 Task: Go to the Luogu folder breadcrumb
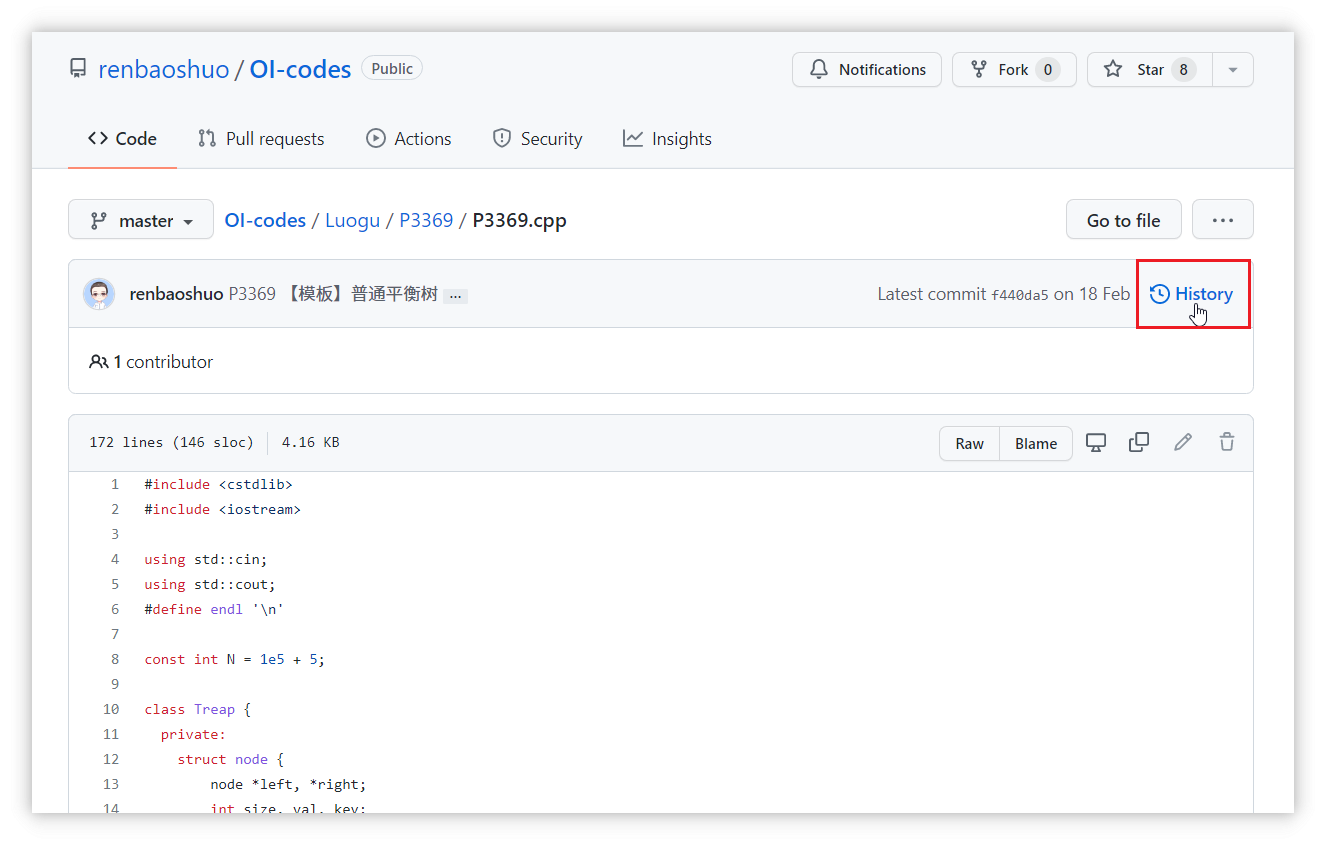pyautogui.click(x=352, y=220)
